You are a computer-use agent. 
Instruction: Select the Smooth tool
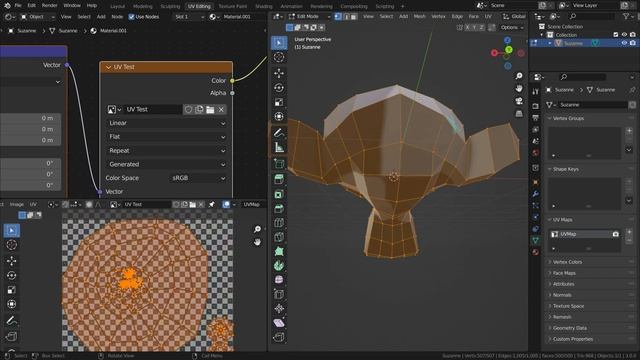[x=279, y=280]
